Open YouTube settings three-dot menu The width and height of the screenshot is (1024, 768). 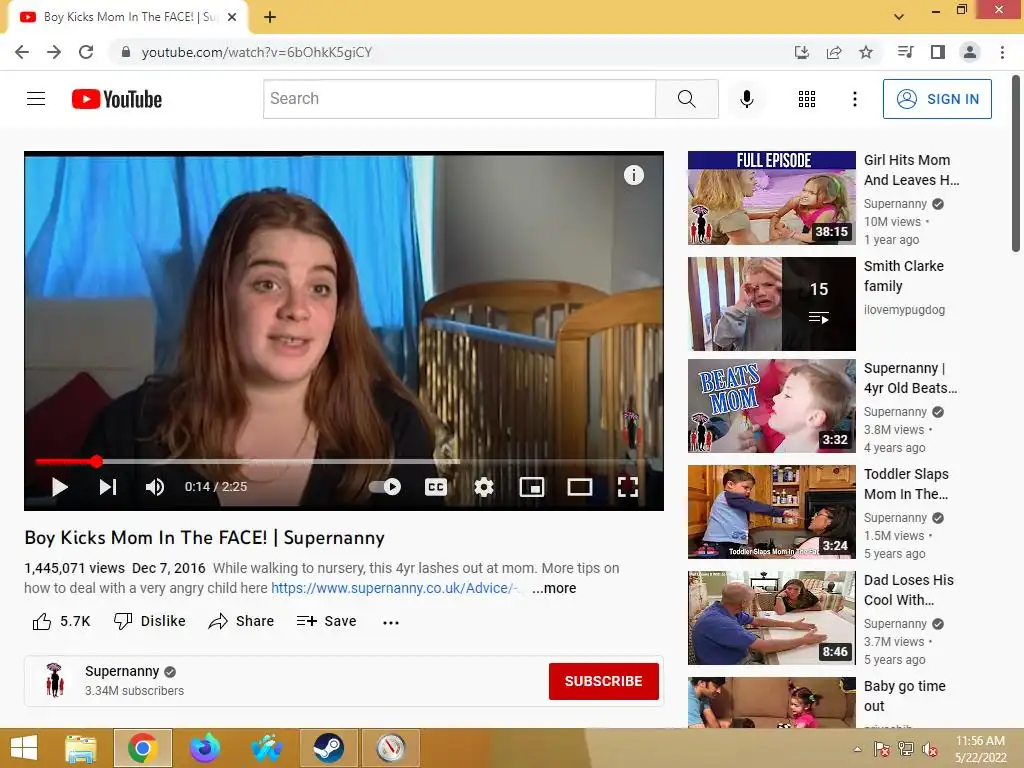pos(854,99)
